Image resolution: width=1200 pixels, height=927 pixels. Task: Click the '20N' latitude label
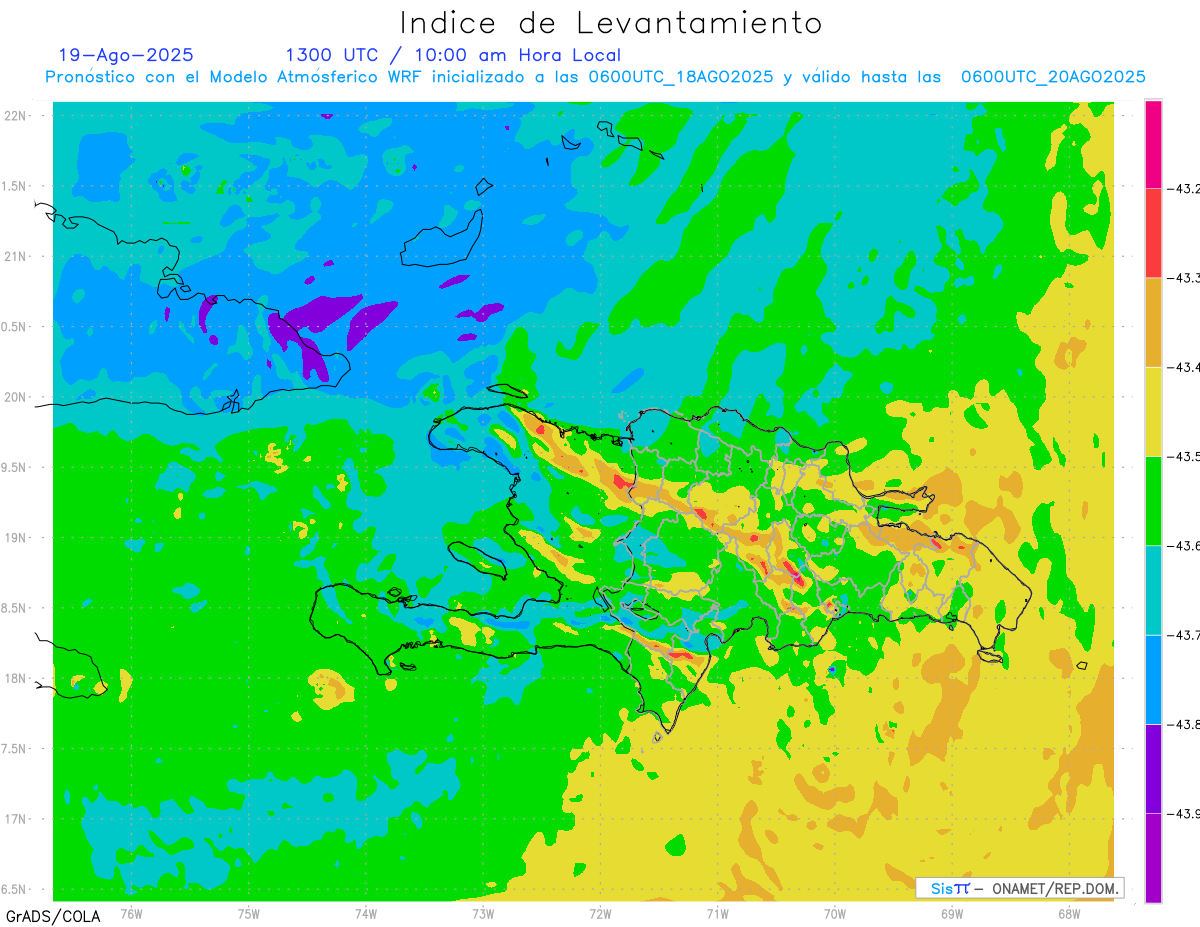click(x=16, y=397)
